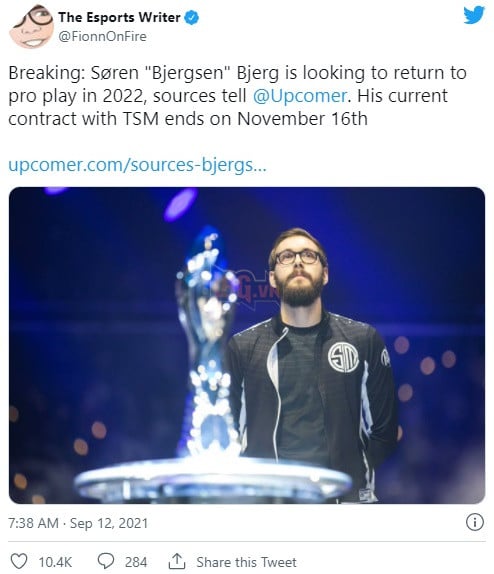Click Share this Tweet text

pyautogui.click(x=246, y=562)
